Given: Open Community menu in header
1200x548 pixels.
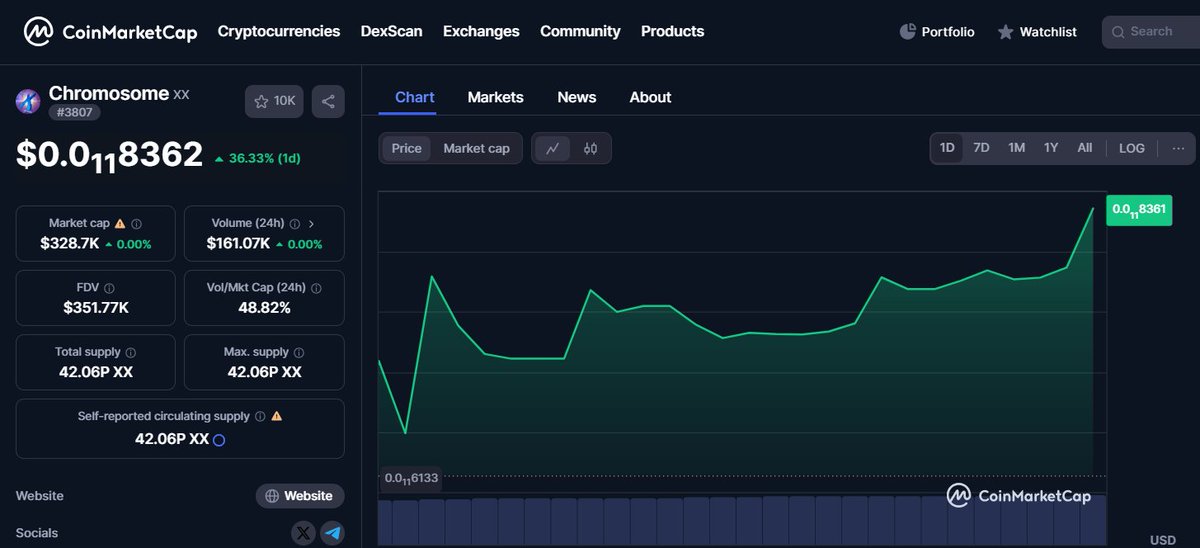Looking at the screenshot, I should (x=580, y=32).
